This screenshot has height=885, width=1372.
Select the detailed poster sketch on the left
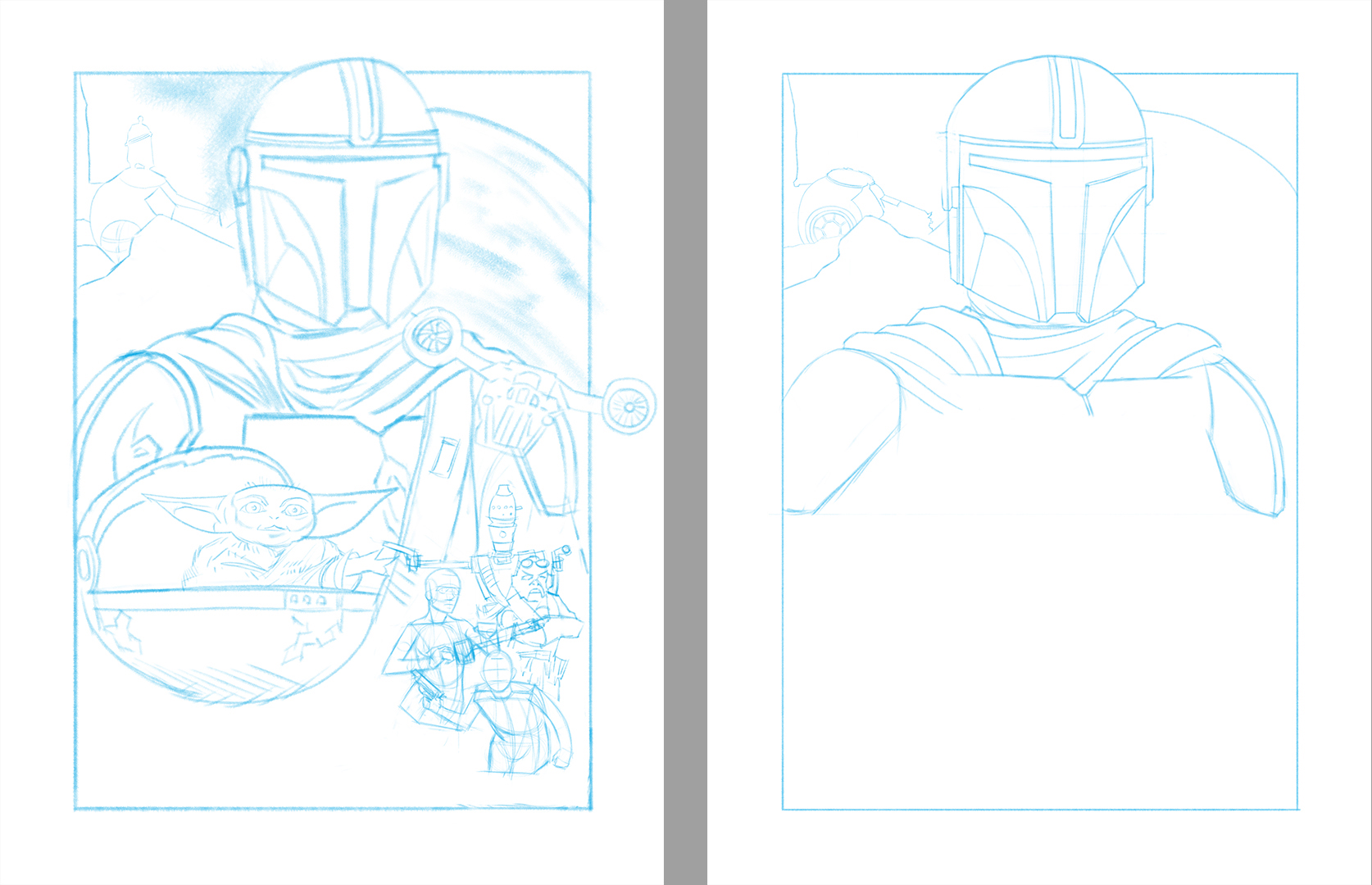point(332,442)
